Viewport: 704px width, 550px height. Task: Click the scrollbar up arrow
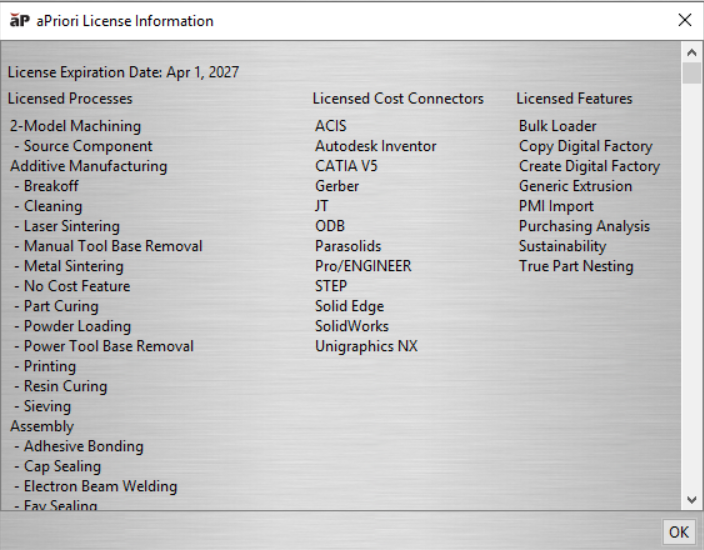pos(692,53)
